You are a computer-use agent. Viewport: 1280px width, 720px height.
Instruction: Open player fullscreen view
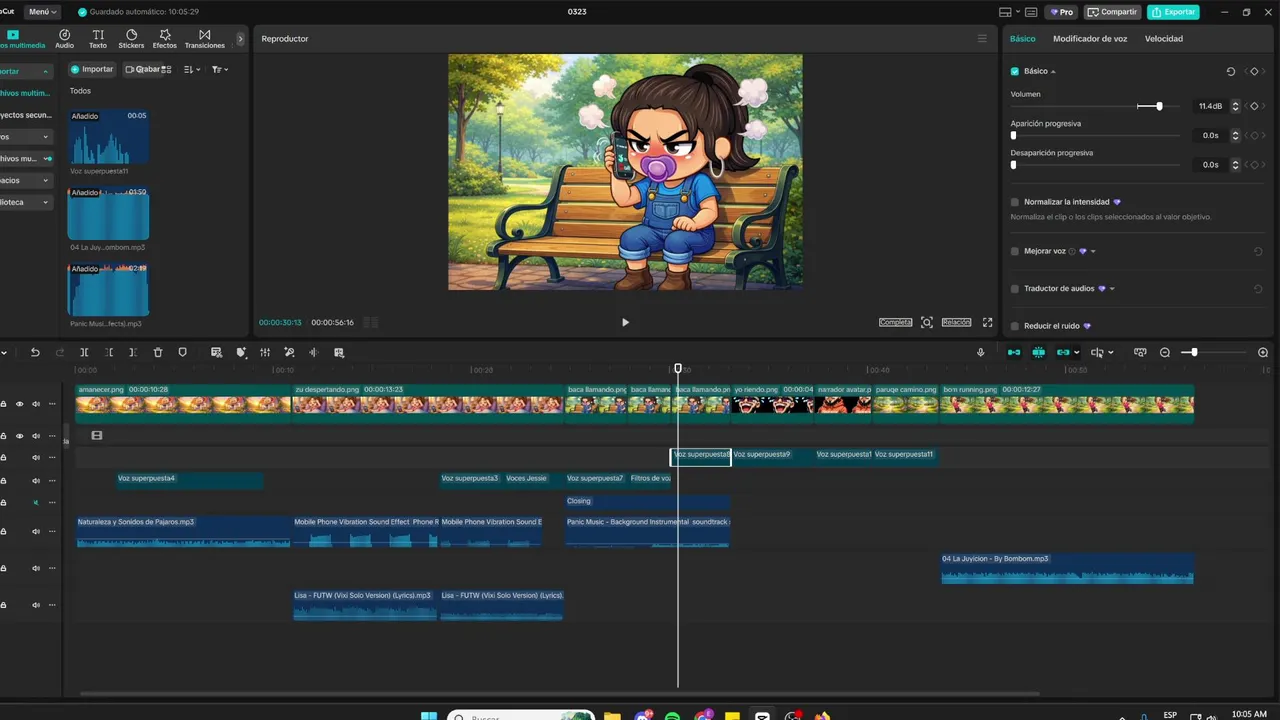(x=987, y=322)
